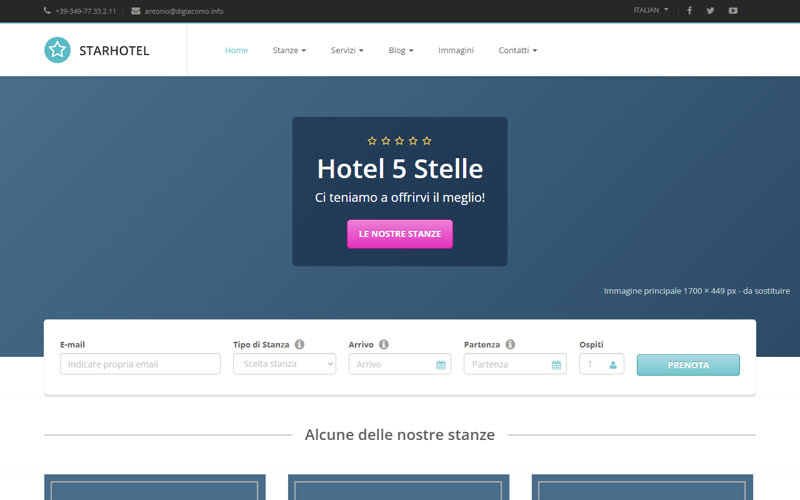Screen dimensions: 800x500
Task: Click the E-mail field label
Action: 72,344
